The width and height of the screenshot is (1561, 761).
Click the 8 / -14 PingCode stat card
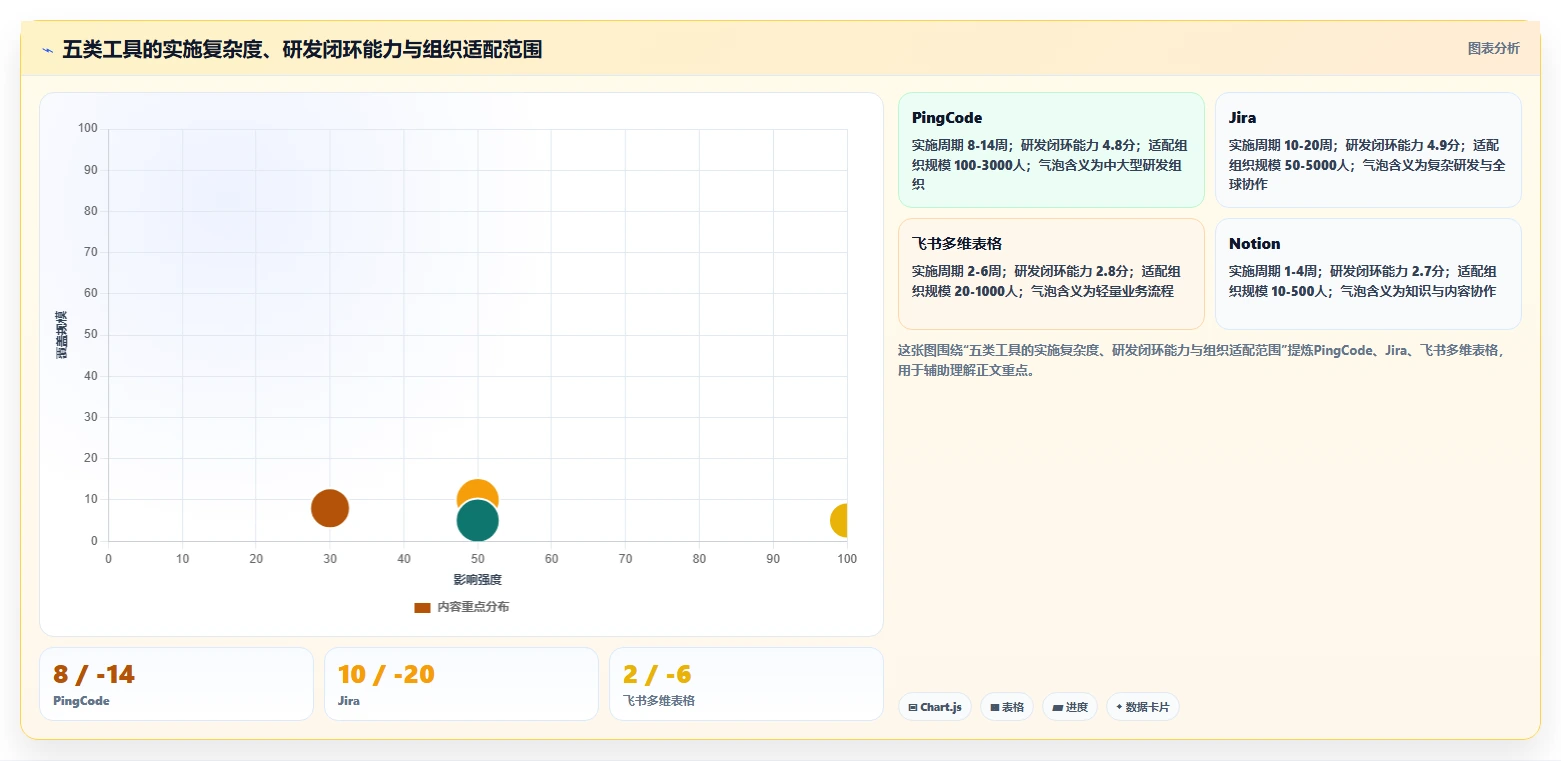pos(176,684)
